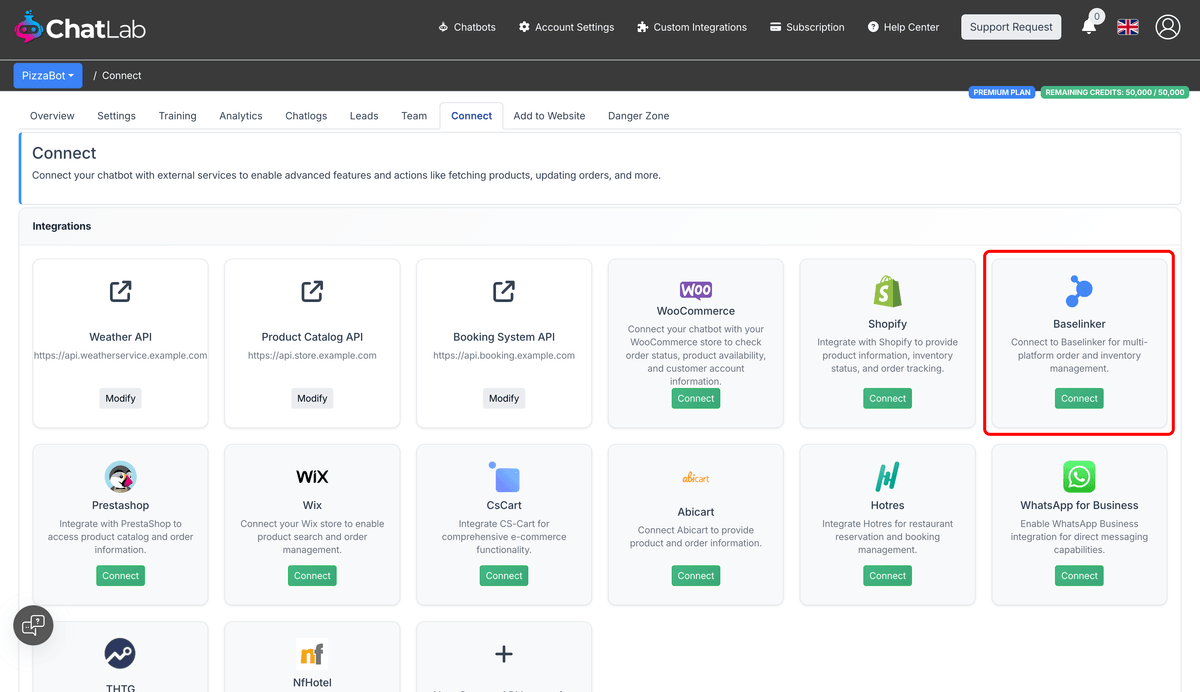Open Custom Integrations in top menu
The width and height of the screenshot is (1200, 692).
click(x=691, y=27)
